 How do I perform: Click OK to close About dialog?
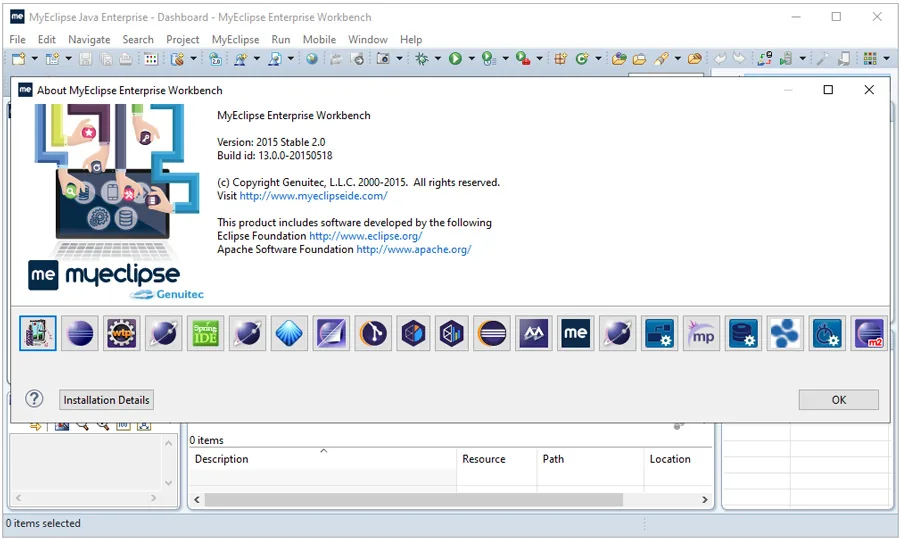(839, 400)
